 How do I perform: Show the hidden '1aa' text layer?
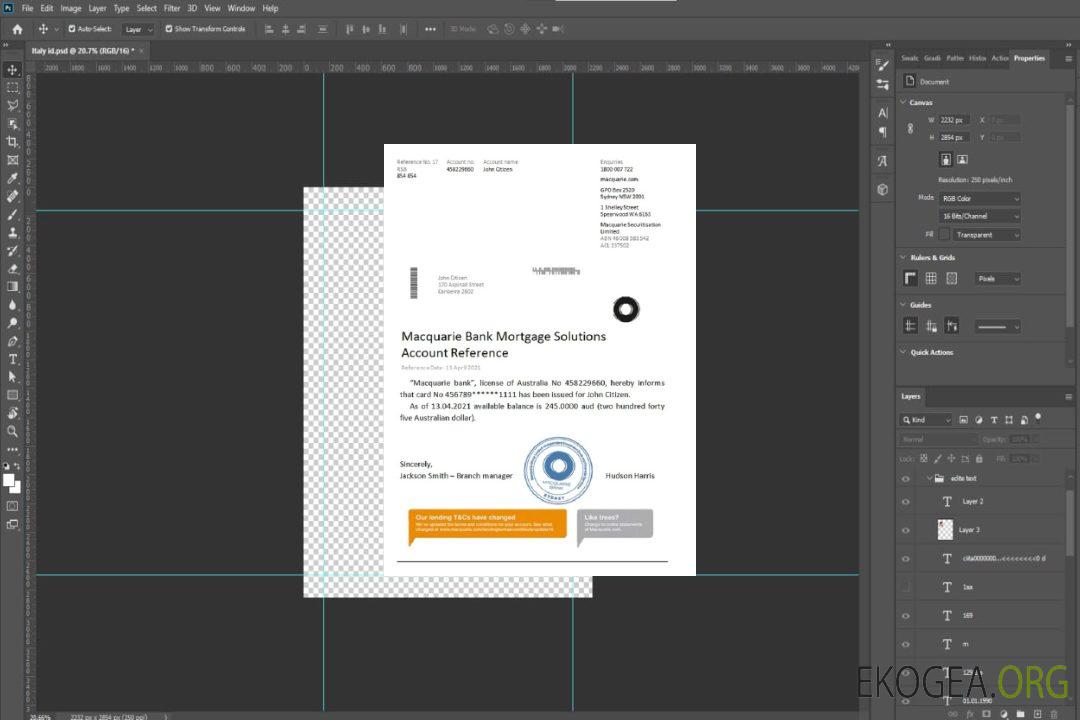click(906, 587)
